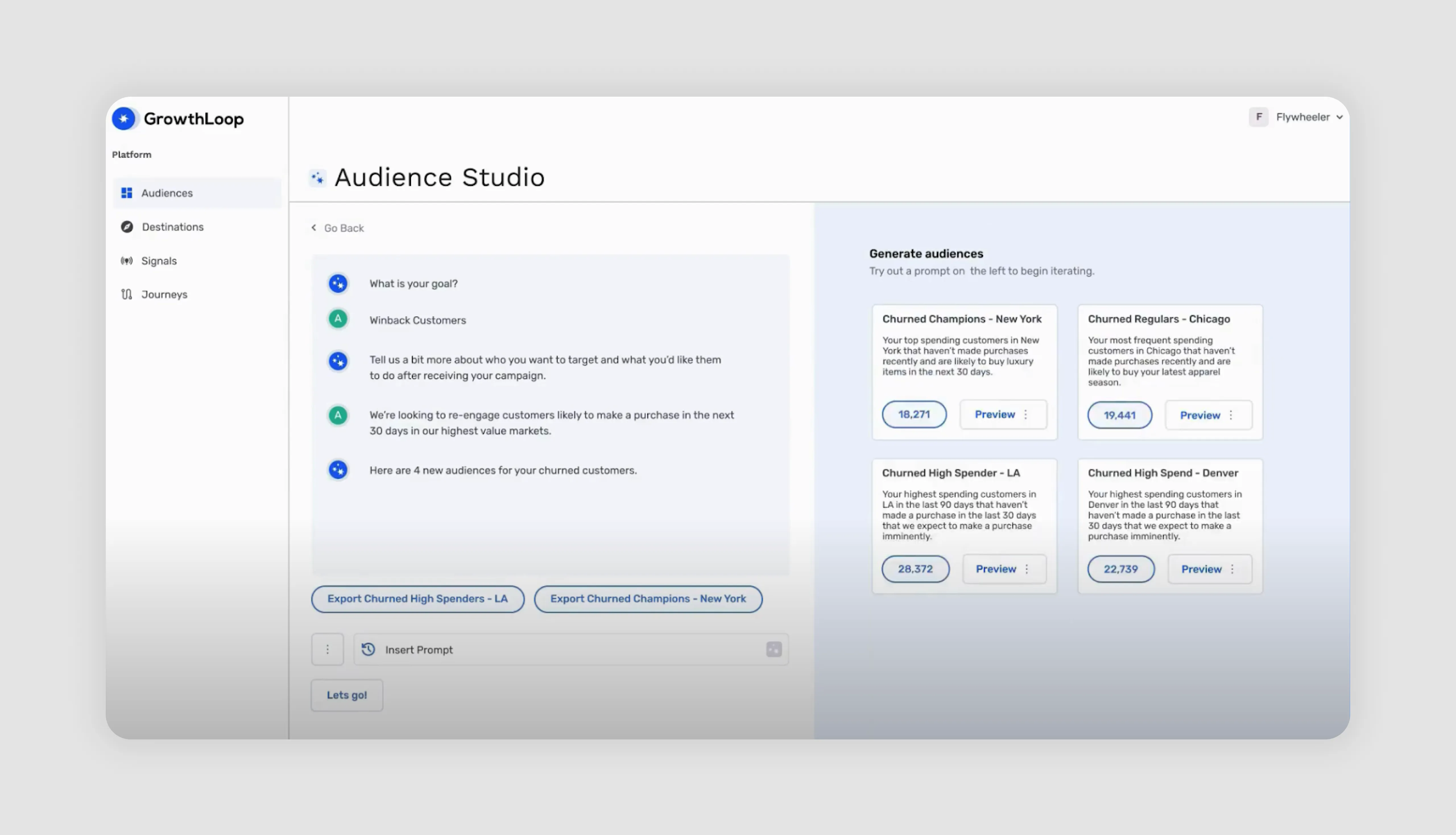Click the Destinations compass icon
This screenshot has height=835, width=1456.
click(x=127, y=227)
